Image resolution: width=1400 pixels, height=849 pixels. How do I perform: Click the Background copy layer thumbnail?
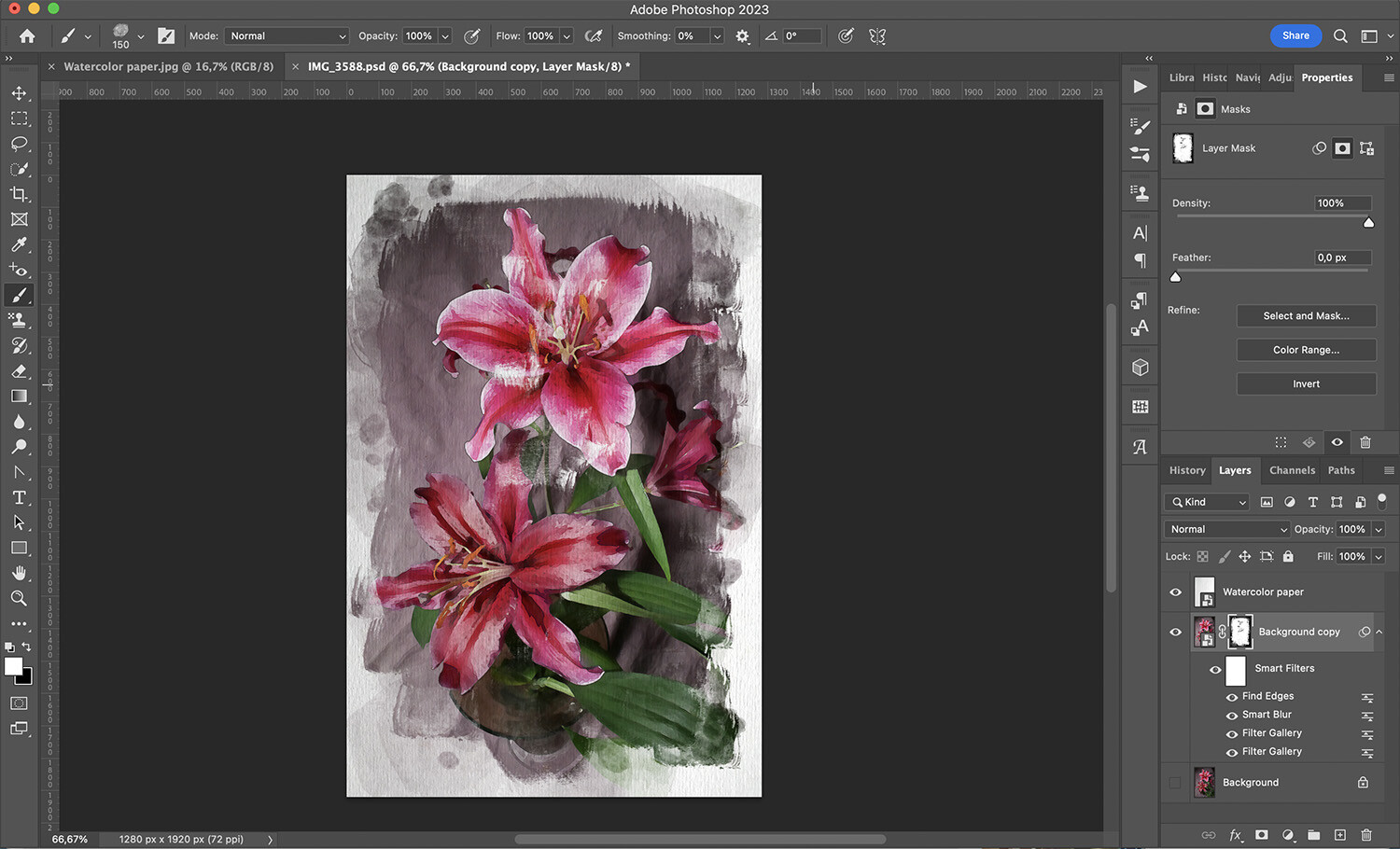(x=1204, y=632)
